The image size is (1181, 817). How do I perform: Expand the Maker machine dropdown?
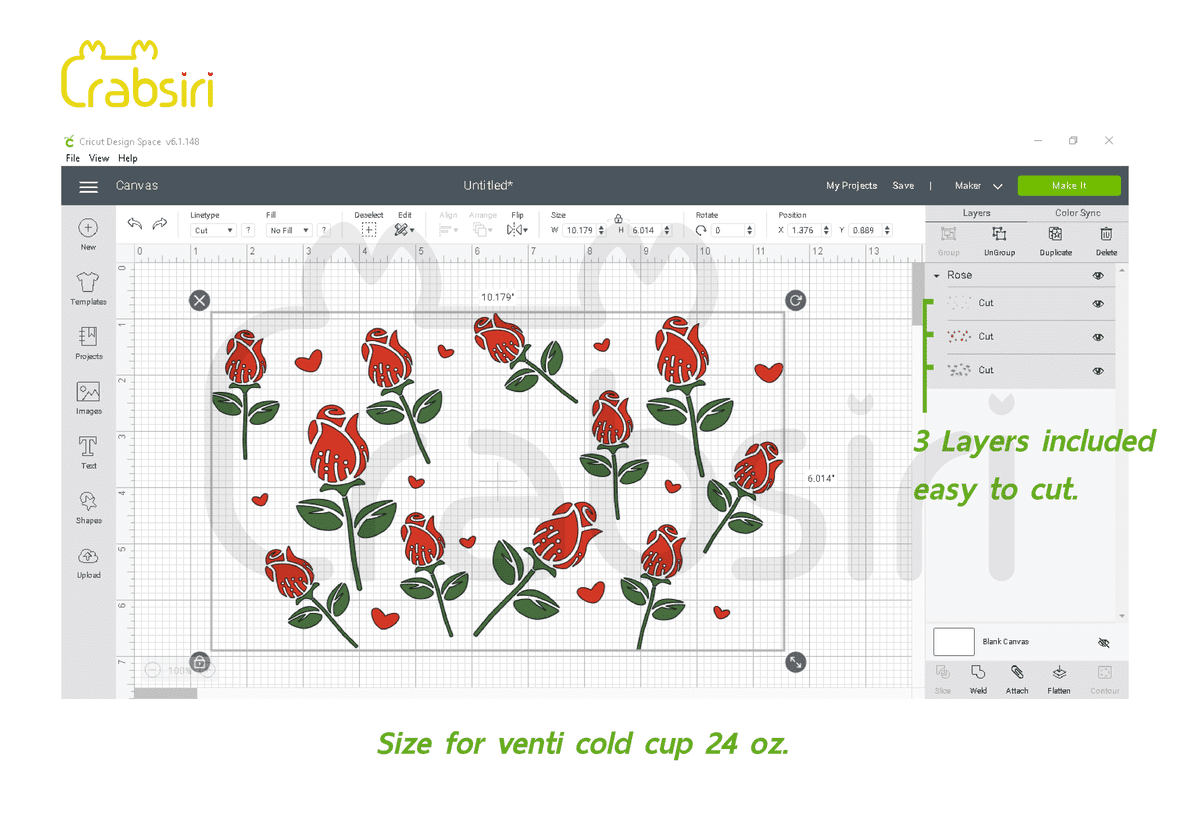pos(979,186)
